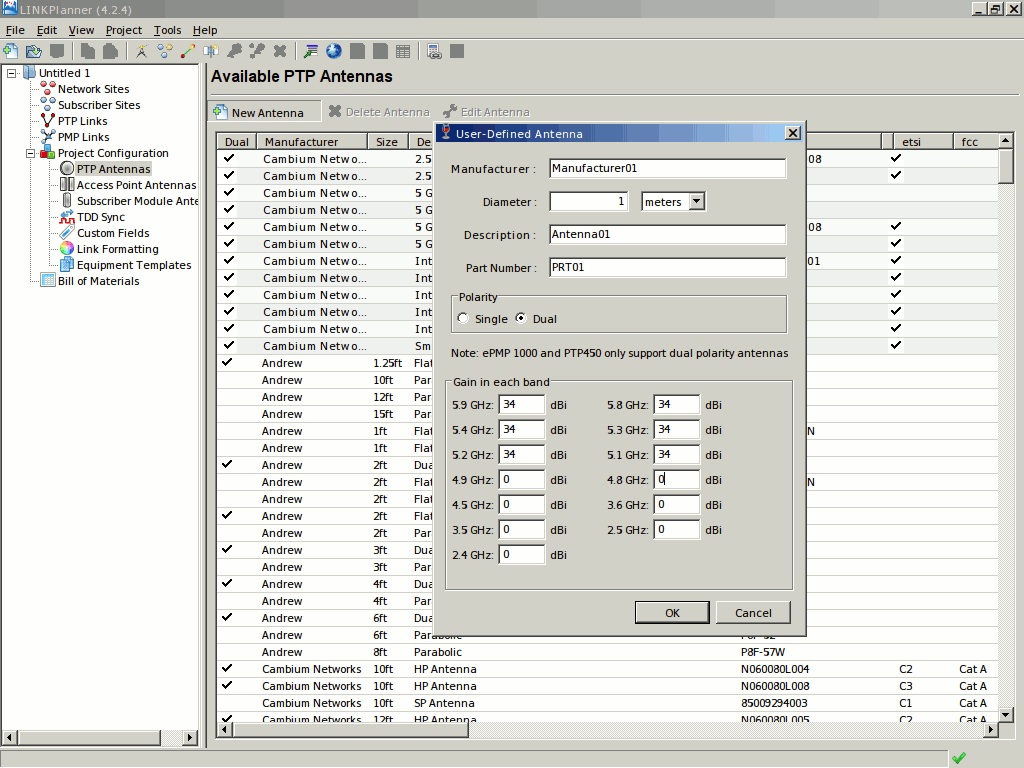Click Cancel in User-Defined Antenna dialog

(x=753, y=613)
